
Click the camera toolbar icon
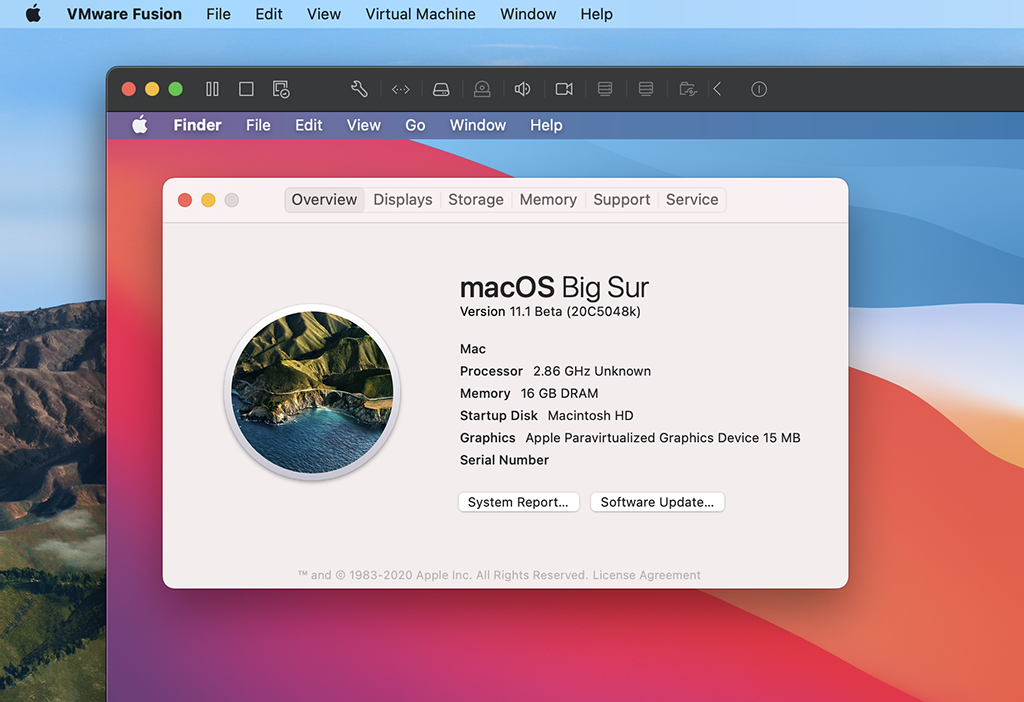click(x=563, y=88)
